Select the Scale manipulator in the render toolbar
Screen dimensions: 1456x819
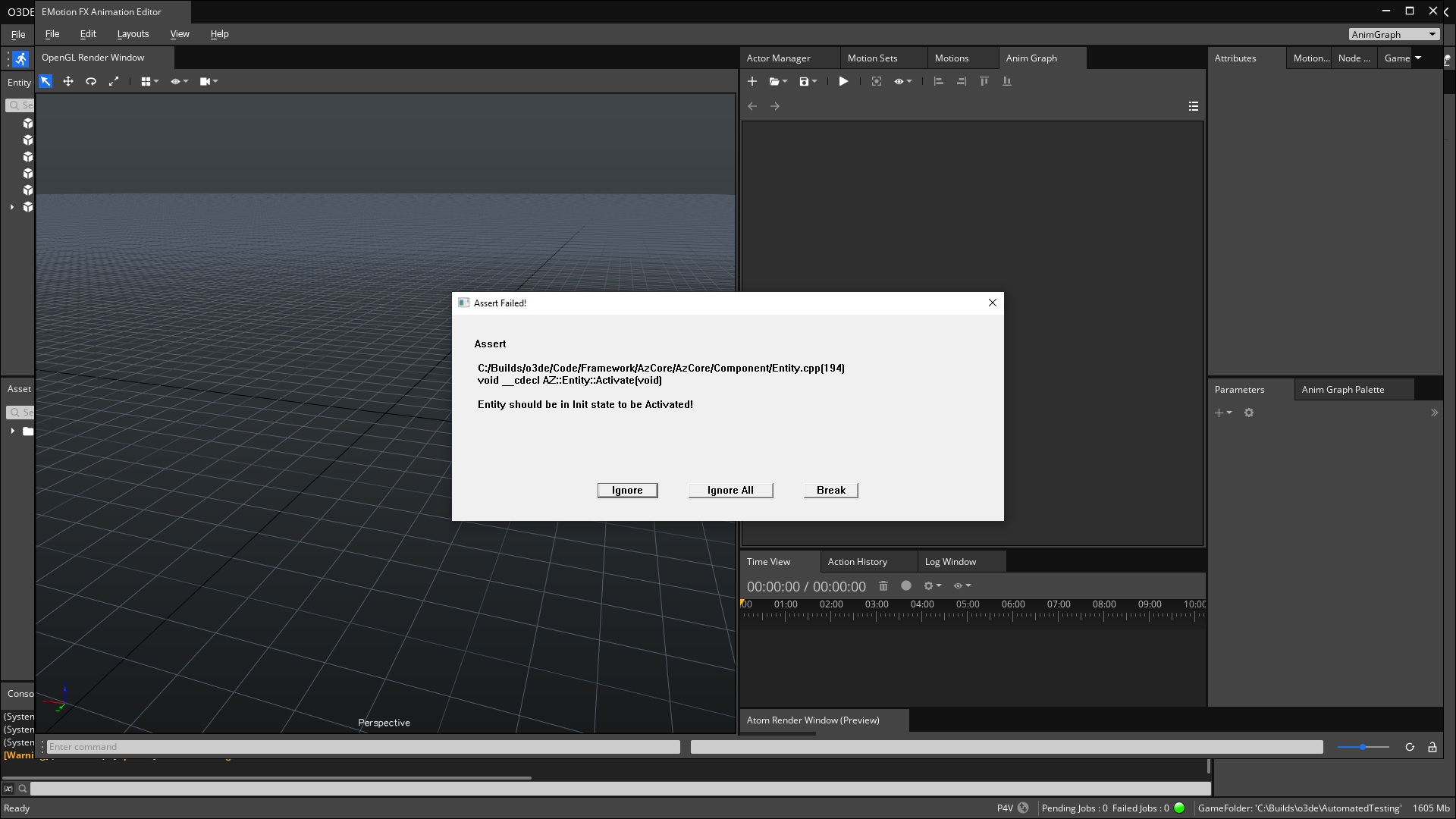(115, 81)
